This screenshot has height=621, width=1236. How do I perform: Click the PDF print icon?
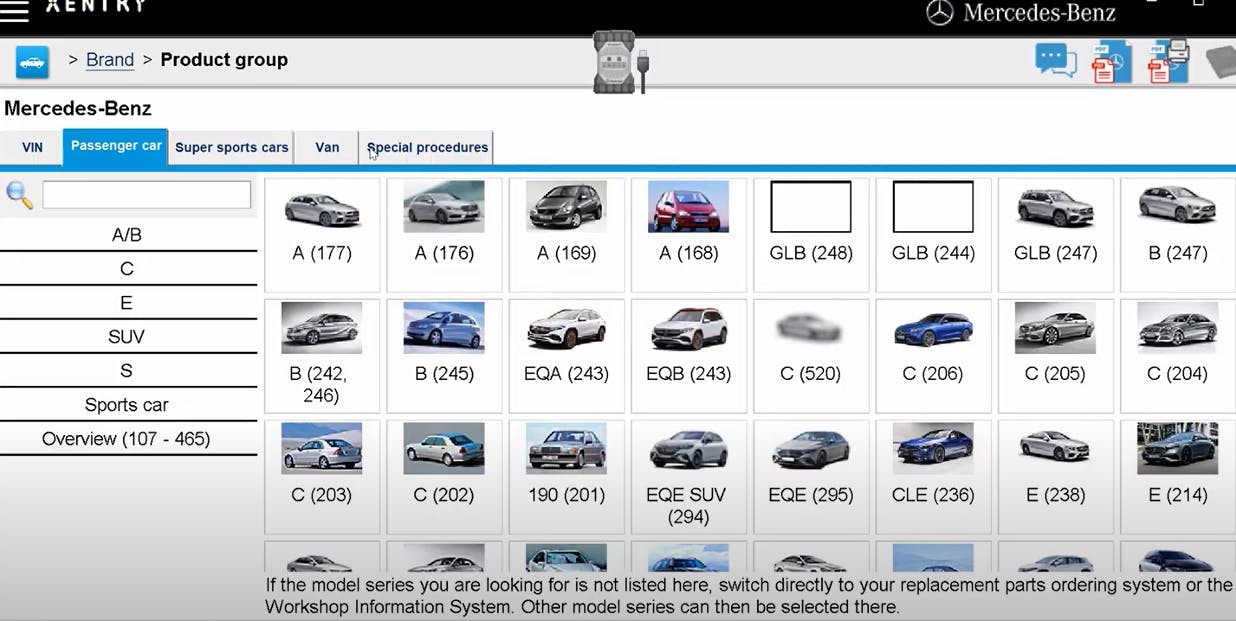1167,61
